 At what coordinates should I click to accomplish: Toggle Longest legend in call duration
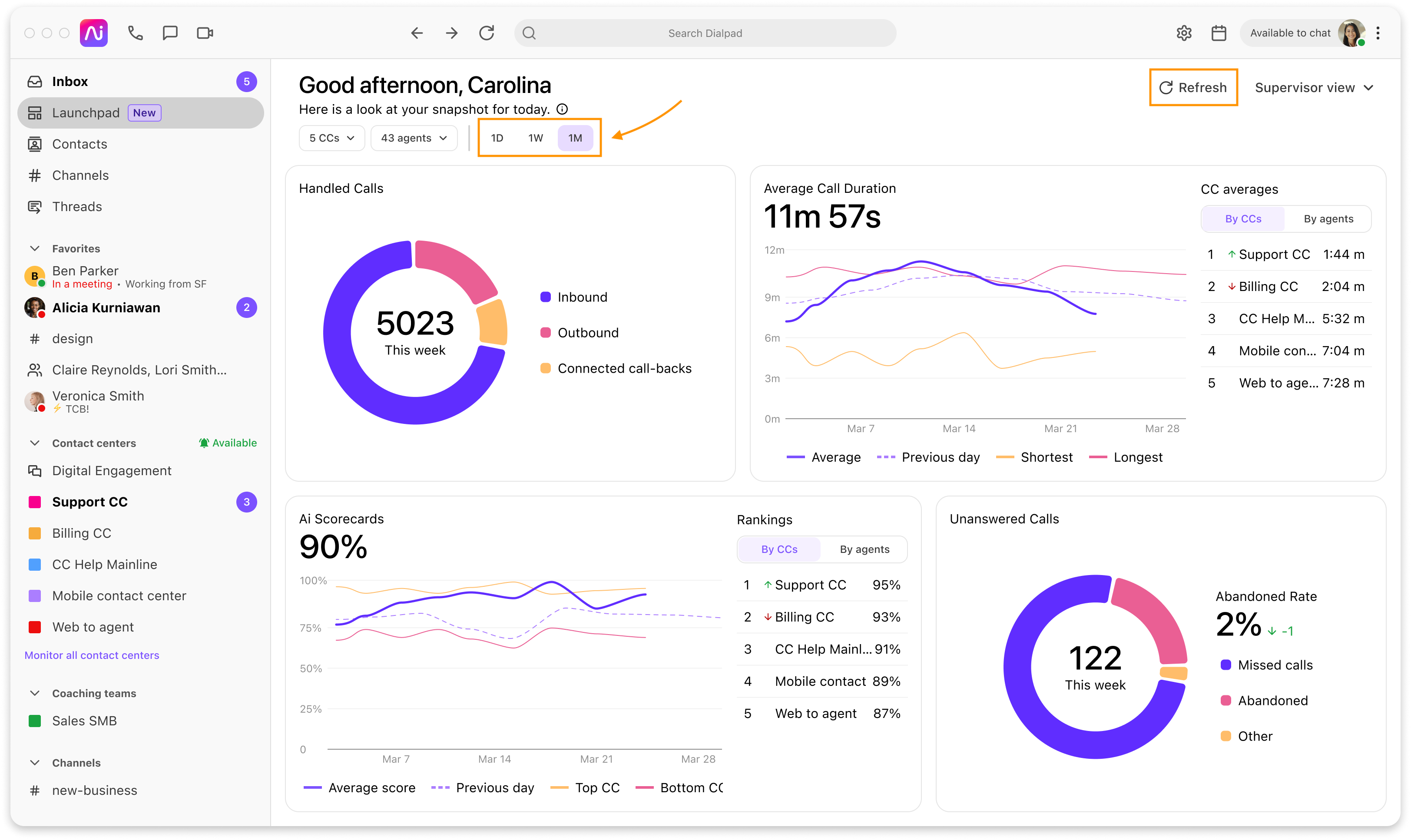click(1125, 457)
